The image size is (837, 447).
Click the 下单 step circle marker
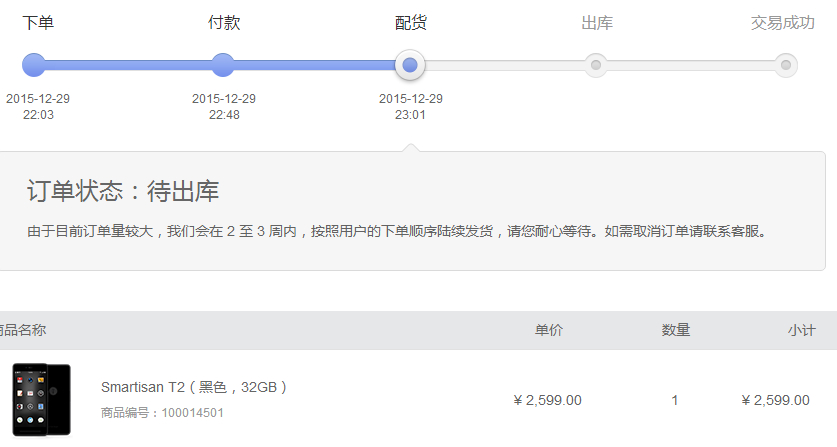tap(34, 65)
